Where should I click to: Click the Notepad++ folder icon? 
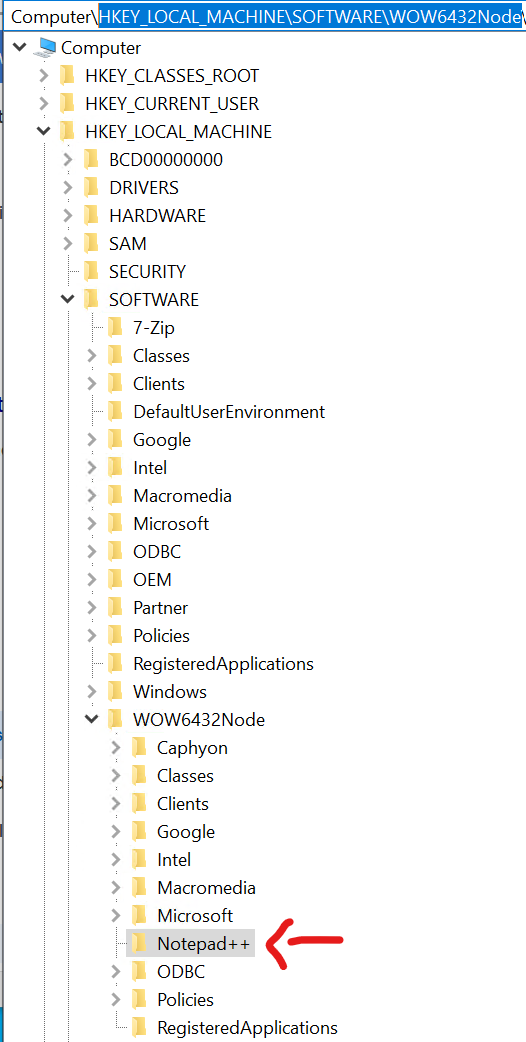(139, 943)
